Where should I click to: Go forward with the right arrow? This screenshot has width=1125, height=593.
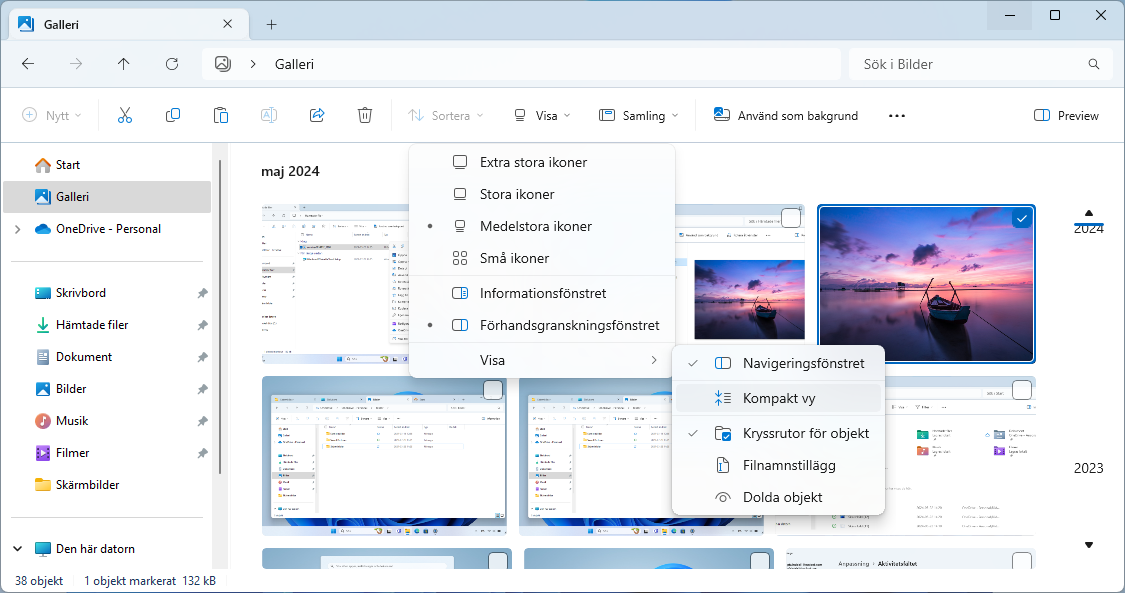(76, 64)
